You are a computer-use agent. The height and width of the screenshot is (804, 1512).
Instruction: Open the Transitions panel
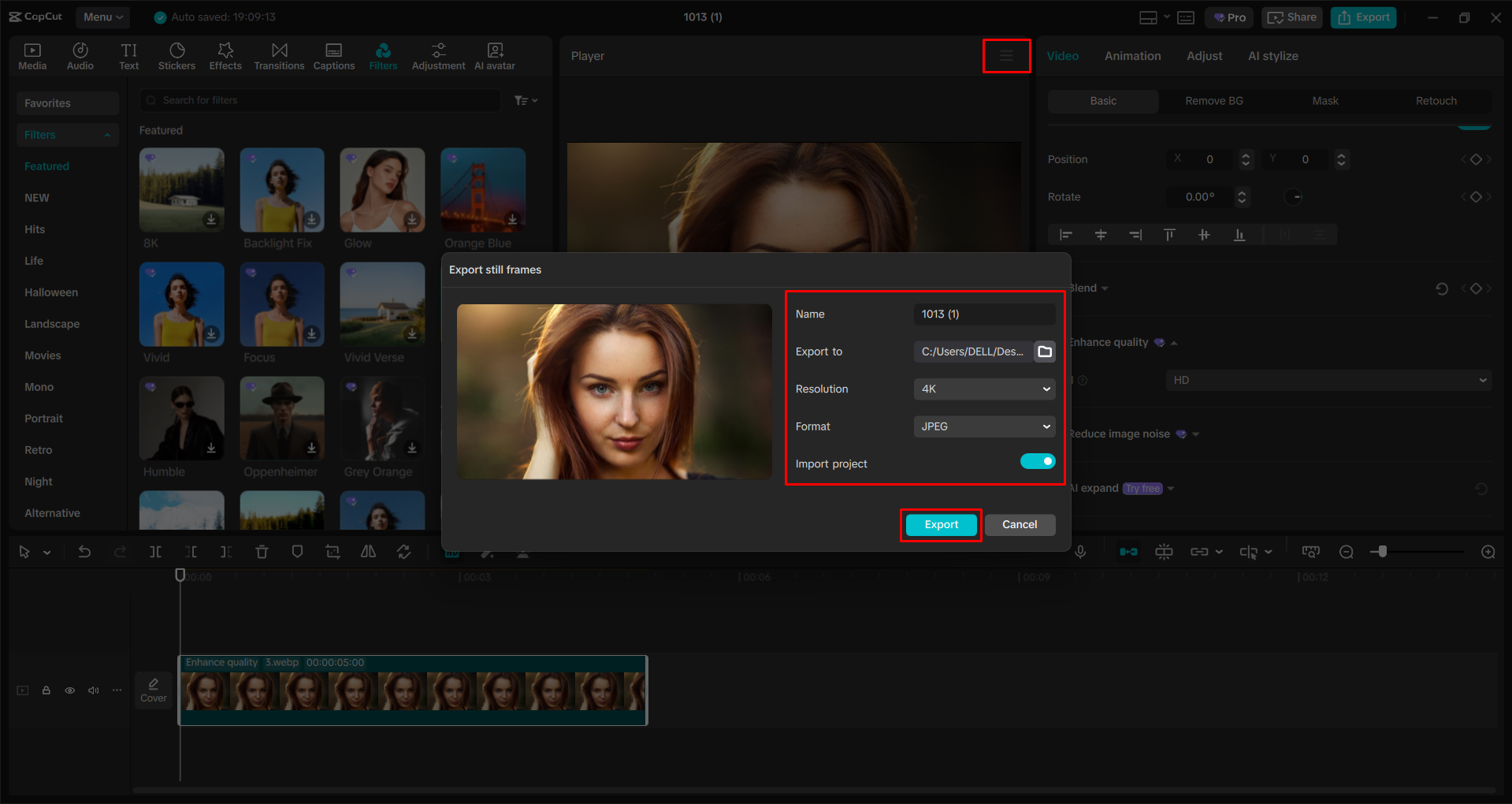[279, 55]
